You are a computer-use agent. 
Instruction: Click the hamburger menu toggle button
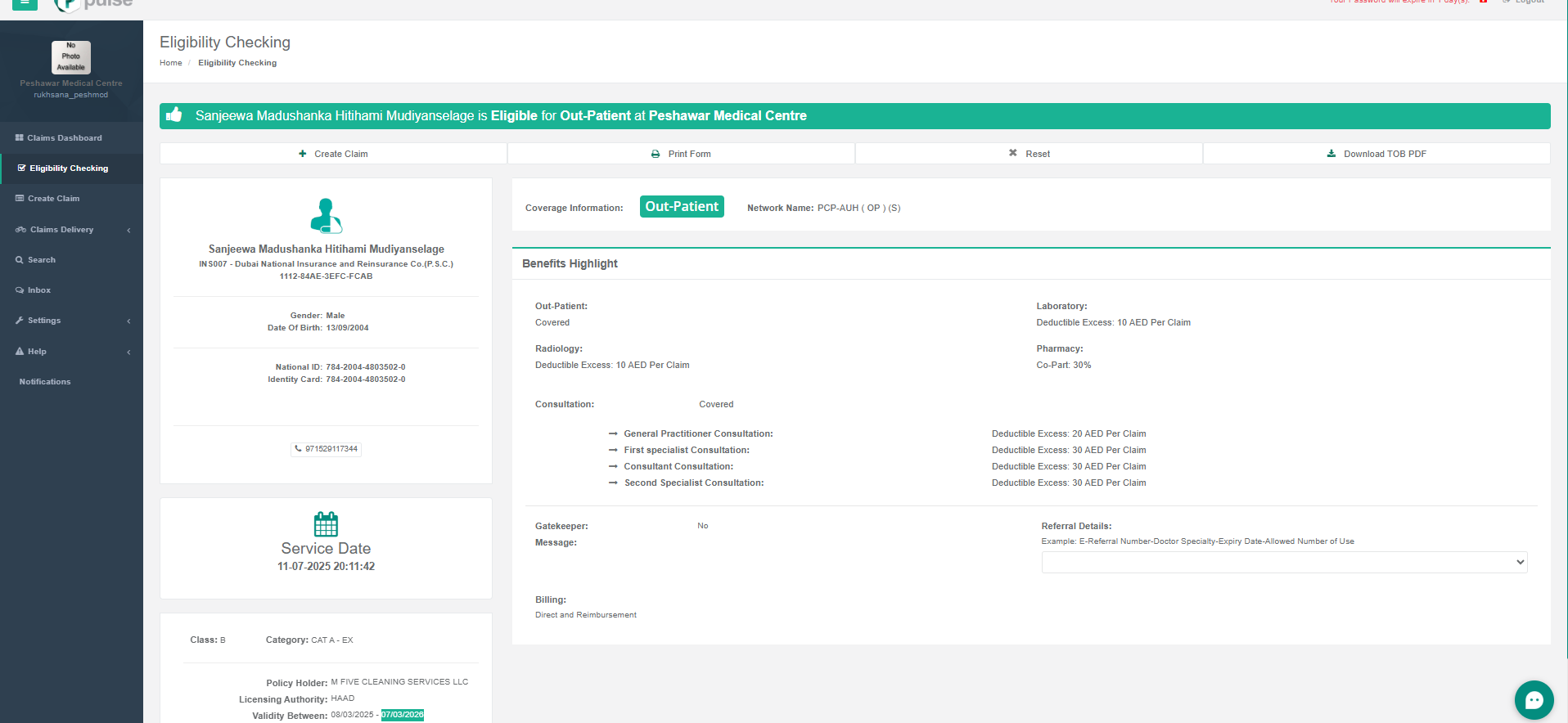point(25,3)
